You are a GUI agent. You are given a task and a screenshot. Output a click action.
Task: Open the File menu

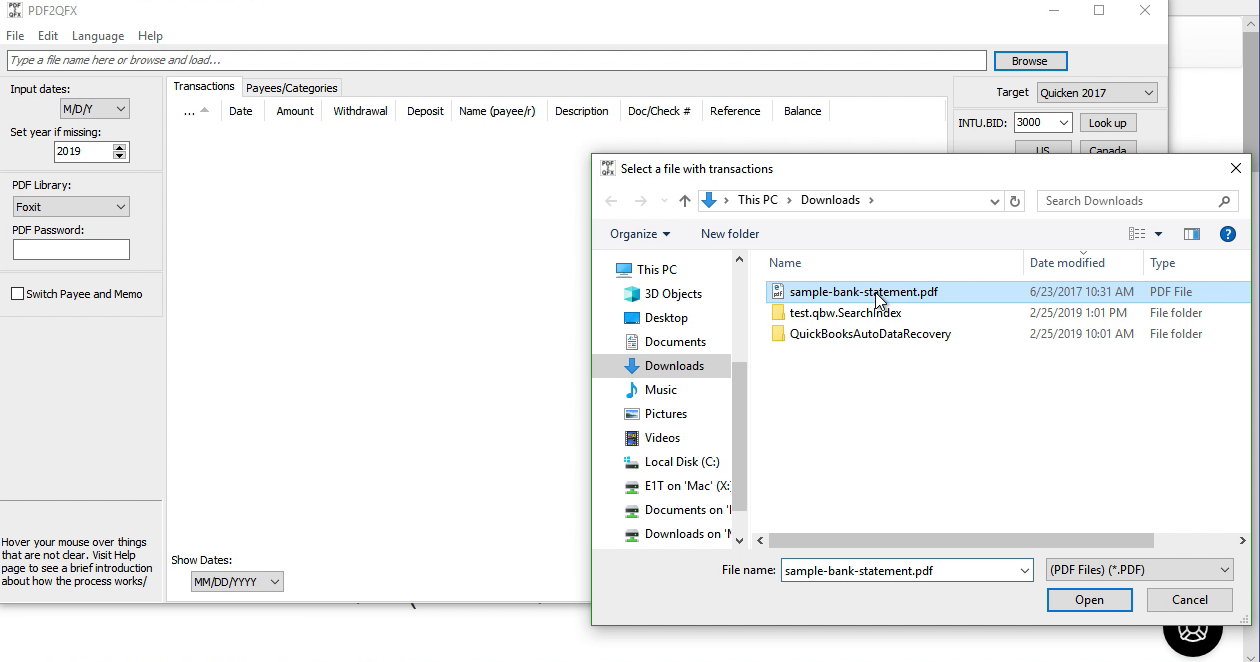[15, 36]
